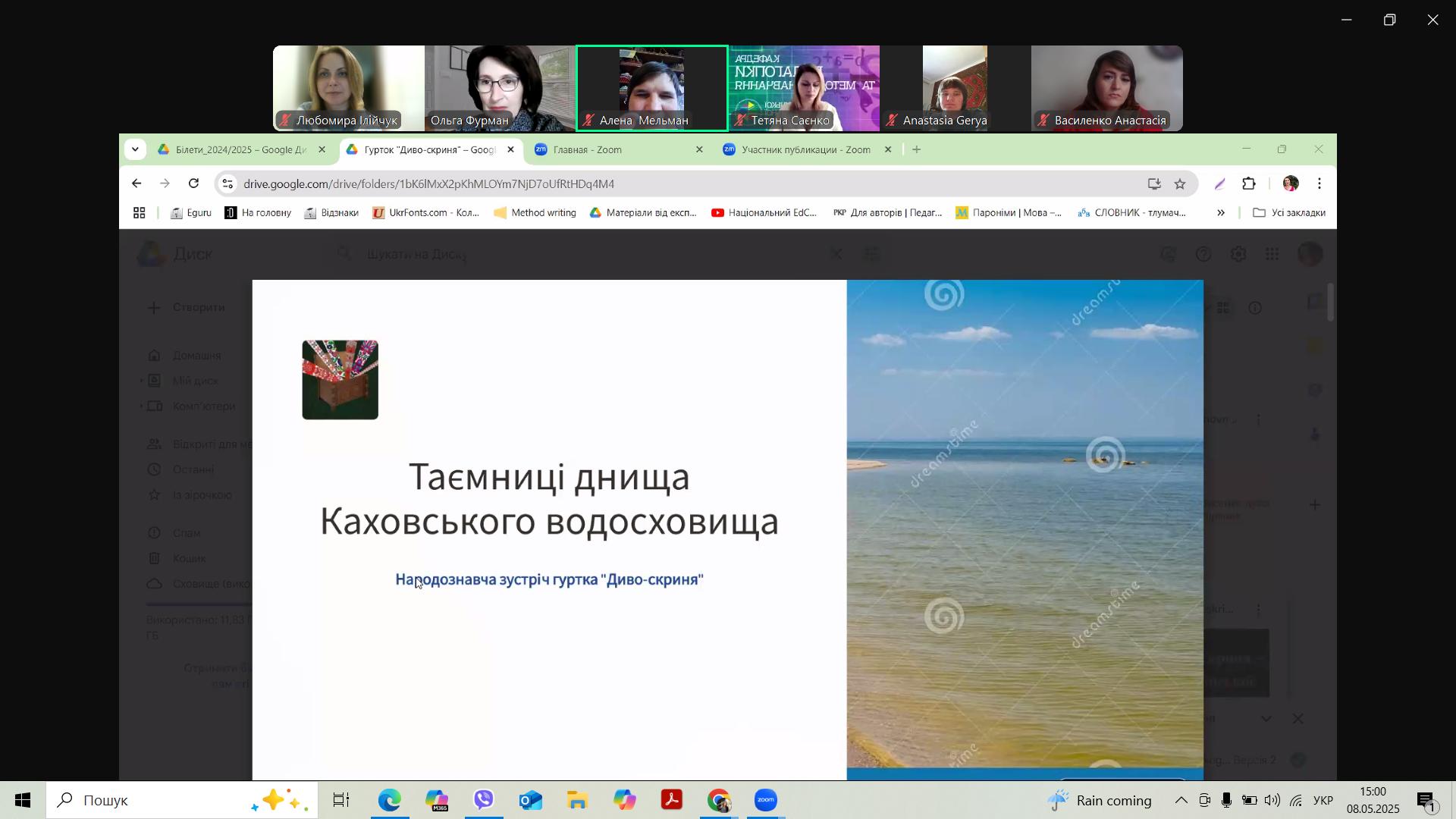Open the Кошик (trash) in Drive sidebar
The width and height of the screenshot is (1456, 819).
click(155, 558)
